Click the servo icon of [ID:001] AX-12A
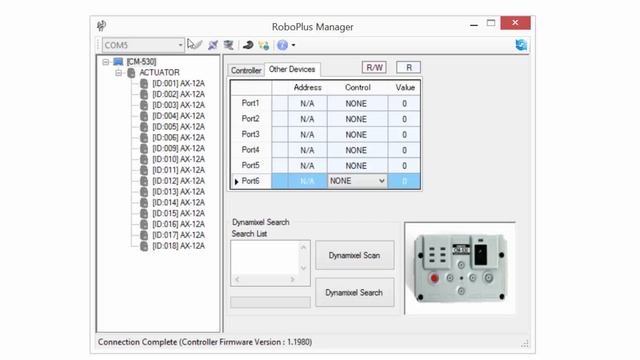This screenshot has height=360, width=640. [144, 84]
